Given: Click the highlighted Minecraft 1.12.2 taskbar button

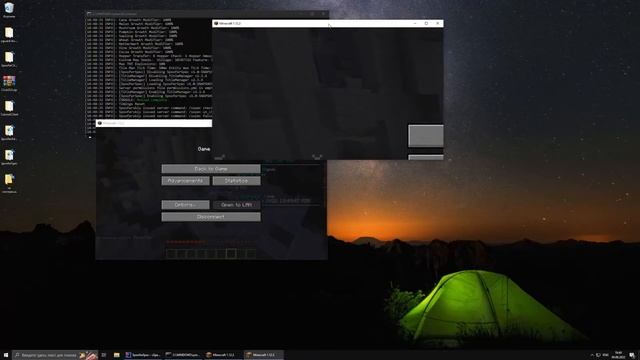Looking at the screenshot, I should tap(263, 355).
